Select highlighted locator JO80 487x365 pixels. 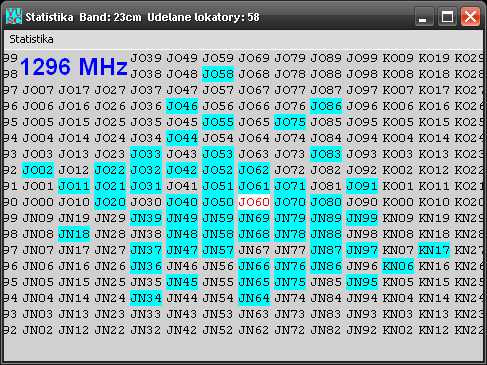[326, 202]
